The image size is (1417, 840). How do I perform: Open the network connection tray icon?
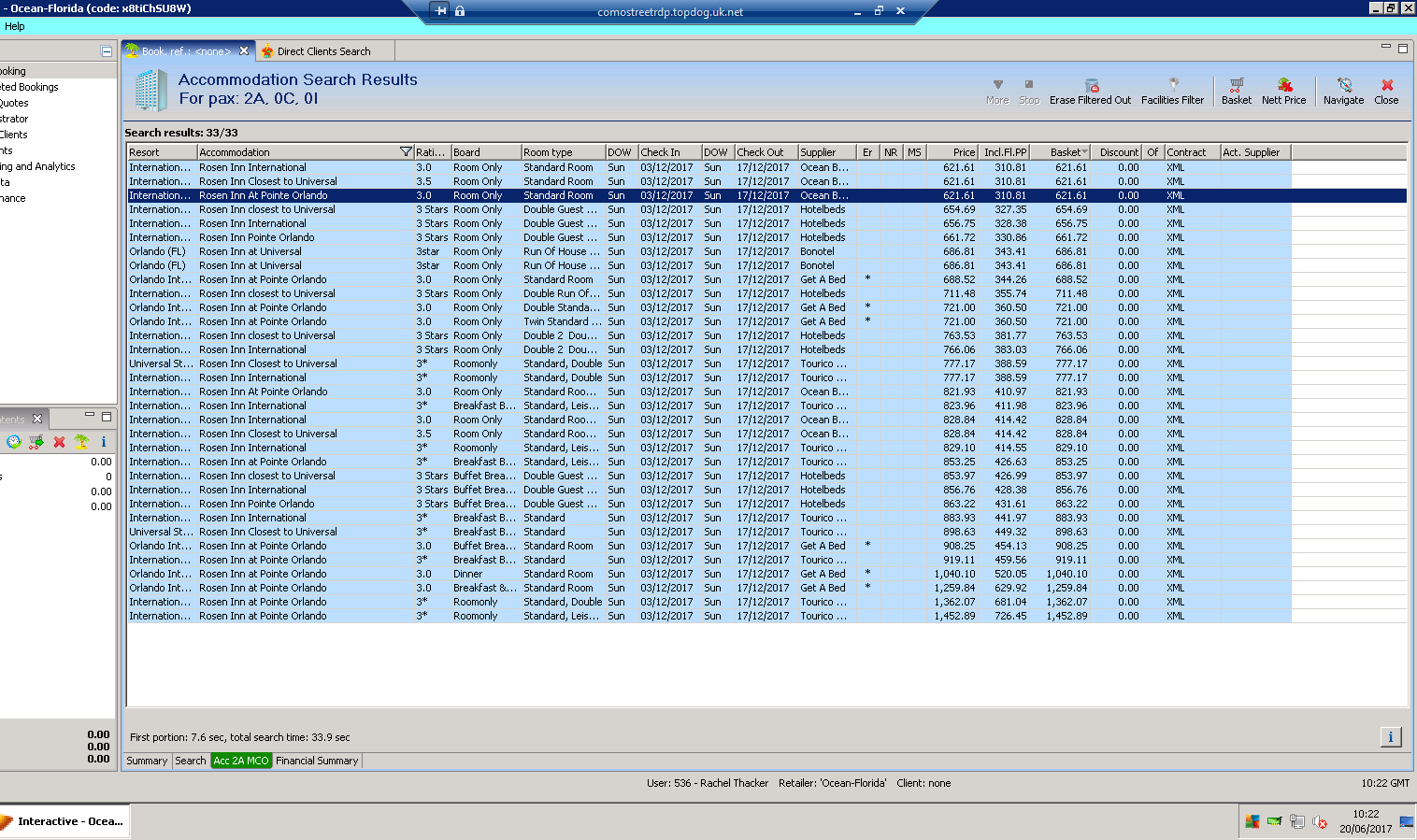(x=1297, y=822)
